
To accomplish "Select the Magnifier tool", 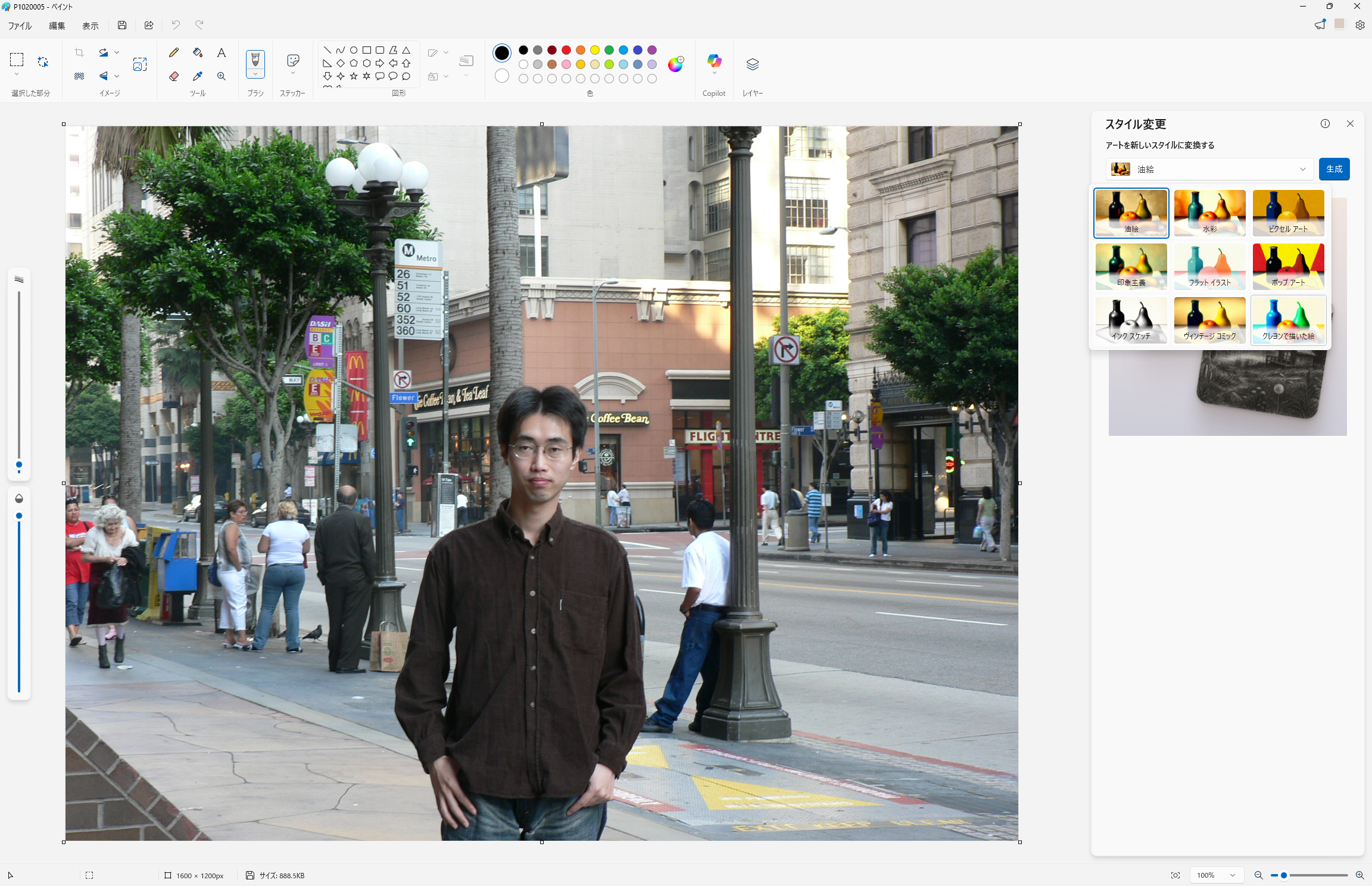I will [x=222, y=76].
